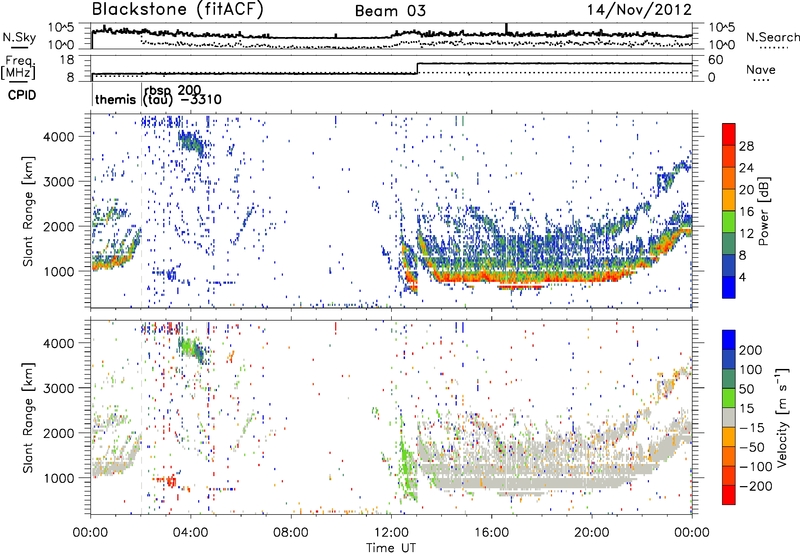Select the 'Velocity [m s-1]' colorbar label
800x554 pixels.
pos(782,417)
